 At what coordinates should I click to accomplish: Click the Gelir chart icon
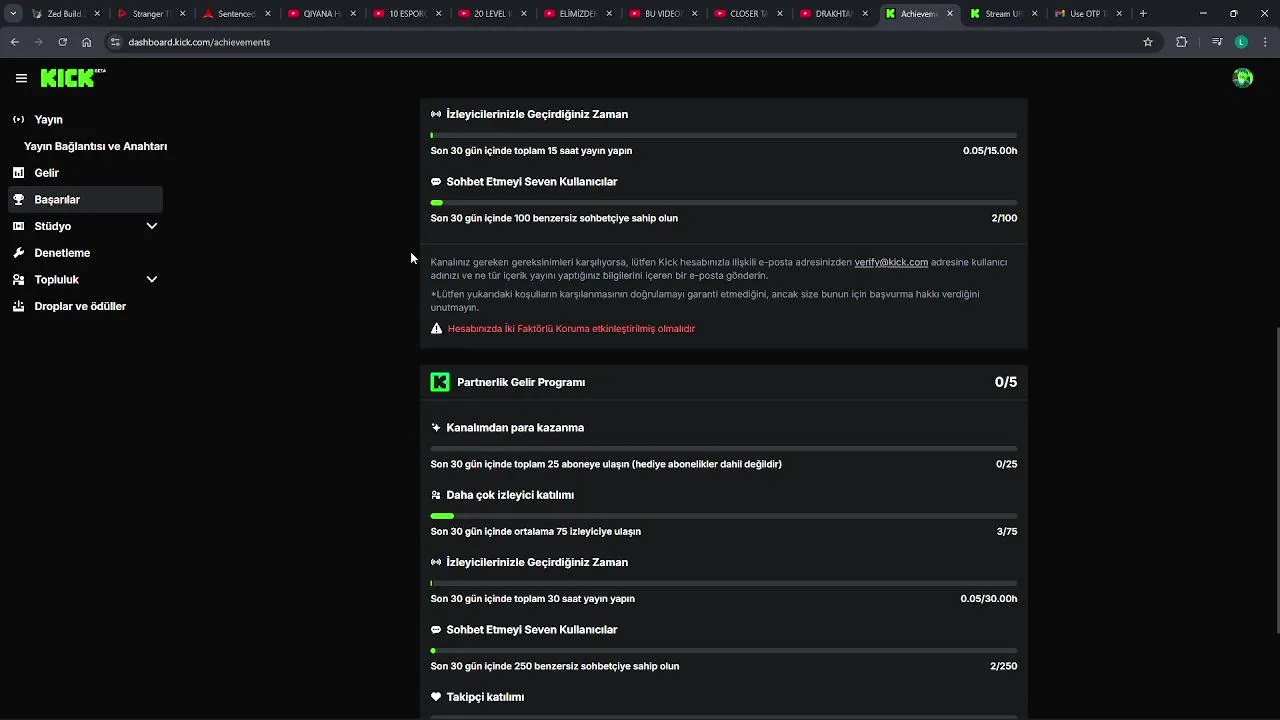[18, 173]
